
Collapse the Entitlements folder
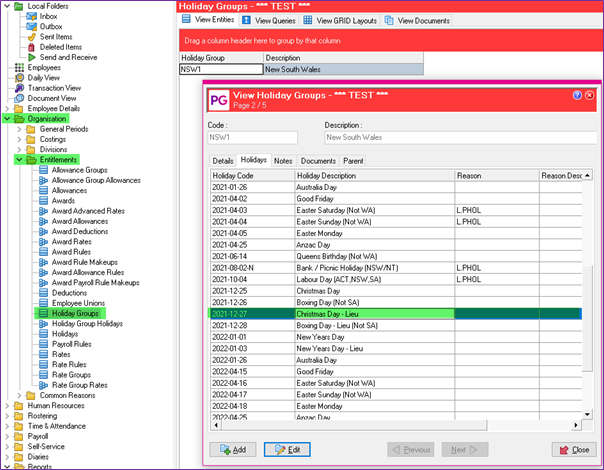pos(20,160)
